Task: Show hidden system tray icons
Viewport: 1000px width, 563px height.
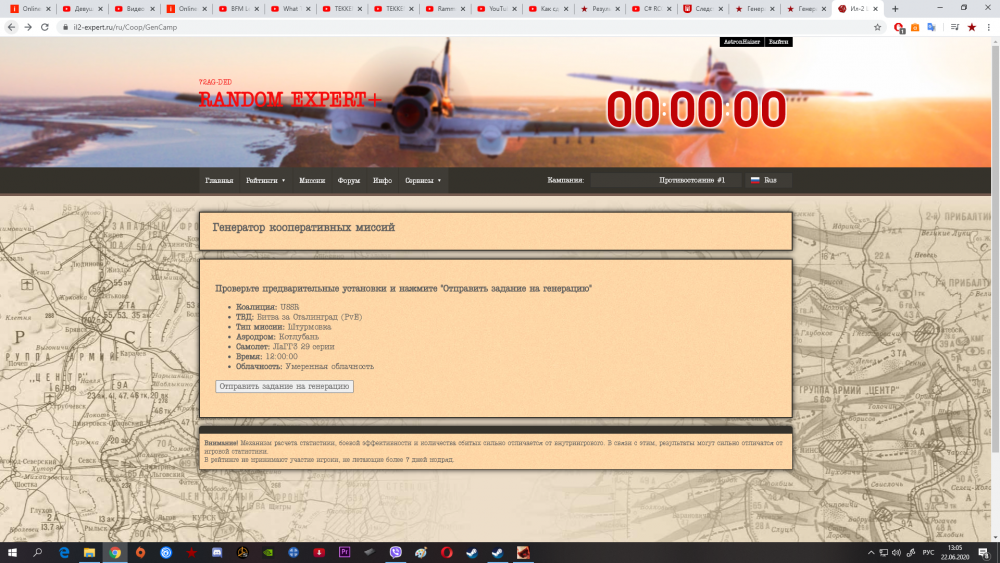Action: click(x=871, y=553)
